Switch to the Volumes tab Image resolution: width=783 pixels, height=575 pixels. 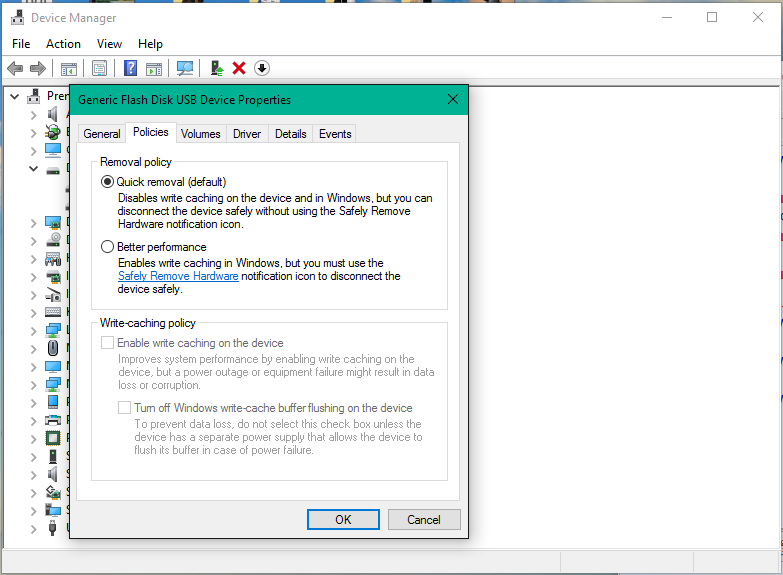(201, 134)
